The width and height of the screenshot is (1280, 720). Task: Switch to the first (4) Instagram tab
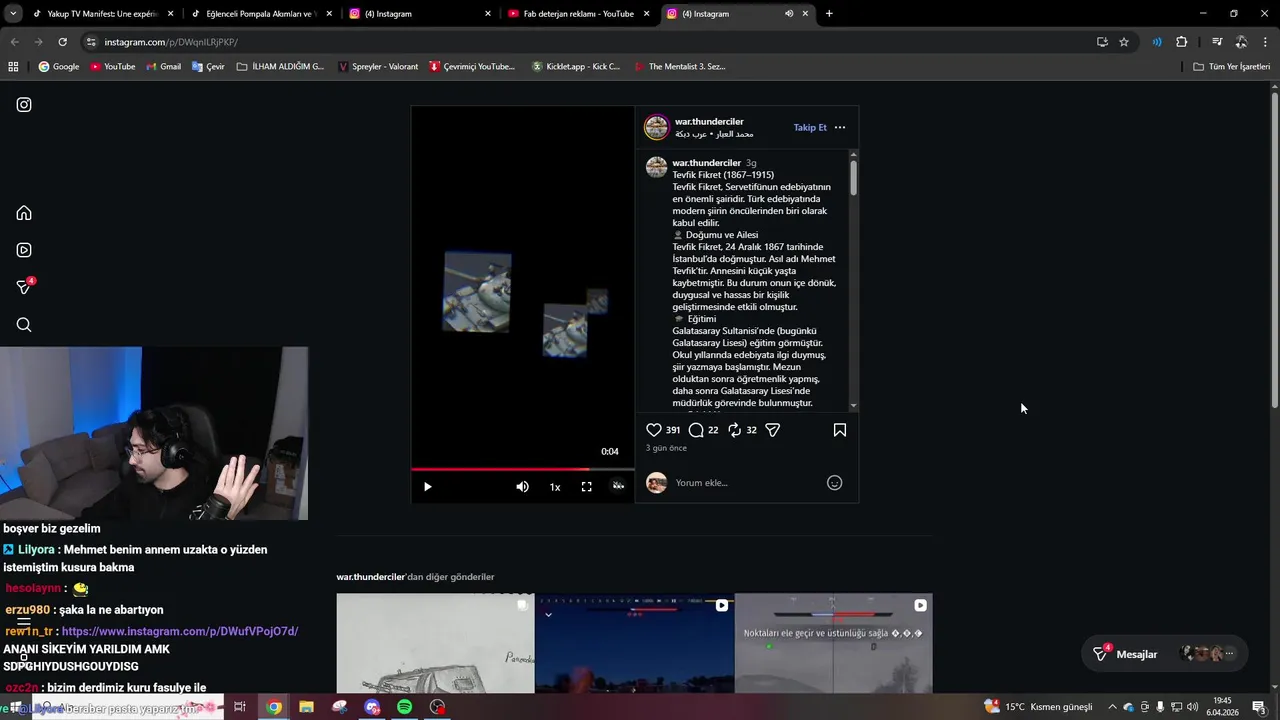pyautogui.click(x=419, y=14)
